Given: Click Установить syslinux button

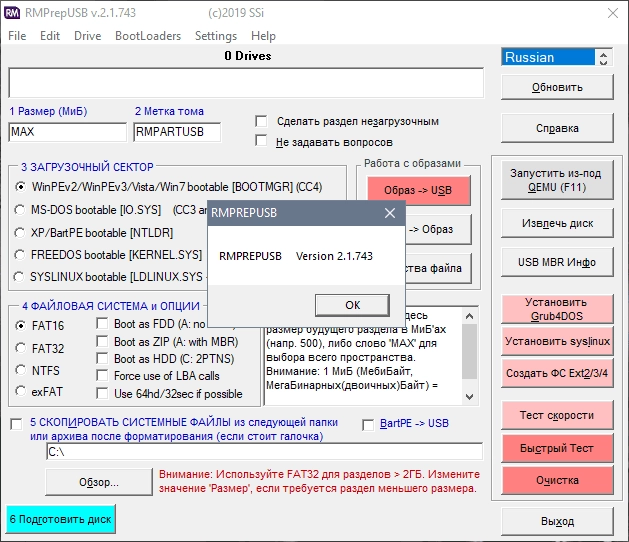Looking at the screenshot, I should tap(557, 341).
